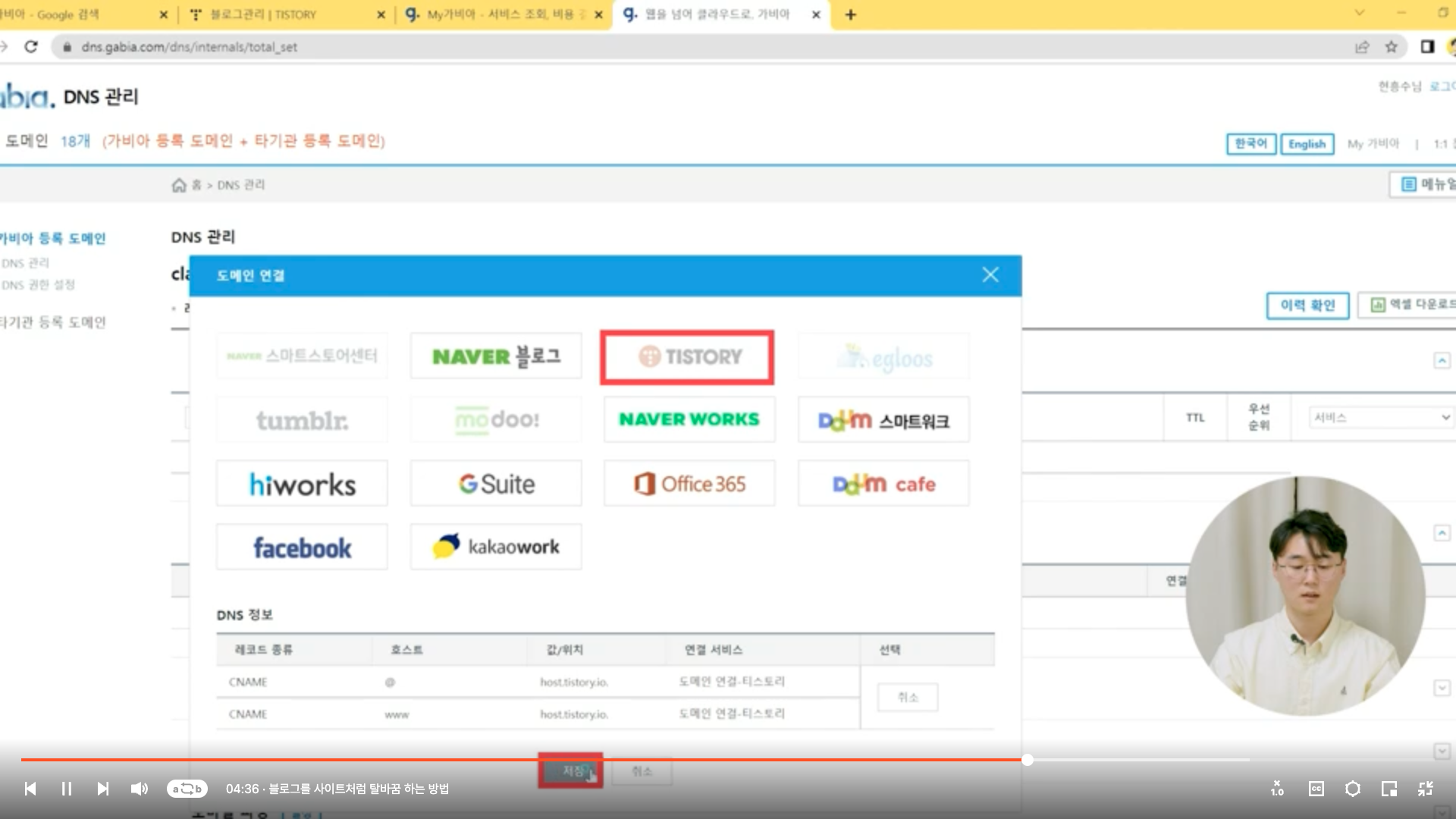Click the 이력 확인 button

pyautogui.click(x=1307, y=305)
